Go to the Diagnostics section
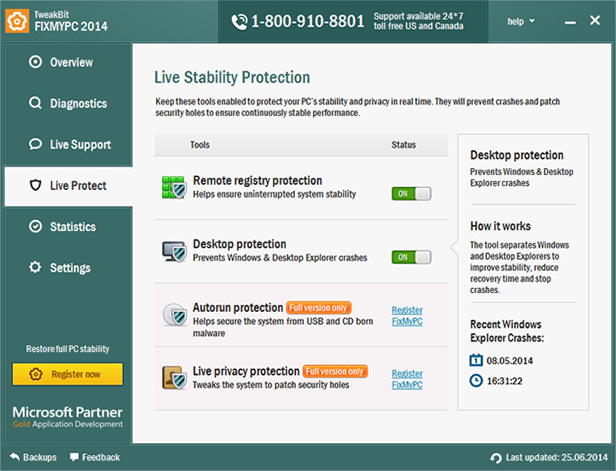The height and width of the screenshot is (471, 616). (x=69, y=103)
